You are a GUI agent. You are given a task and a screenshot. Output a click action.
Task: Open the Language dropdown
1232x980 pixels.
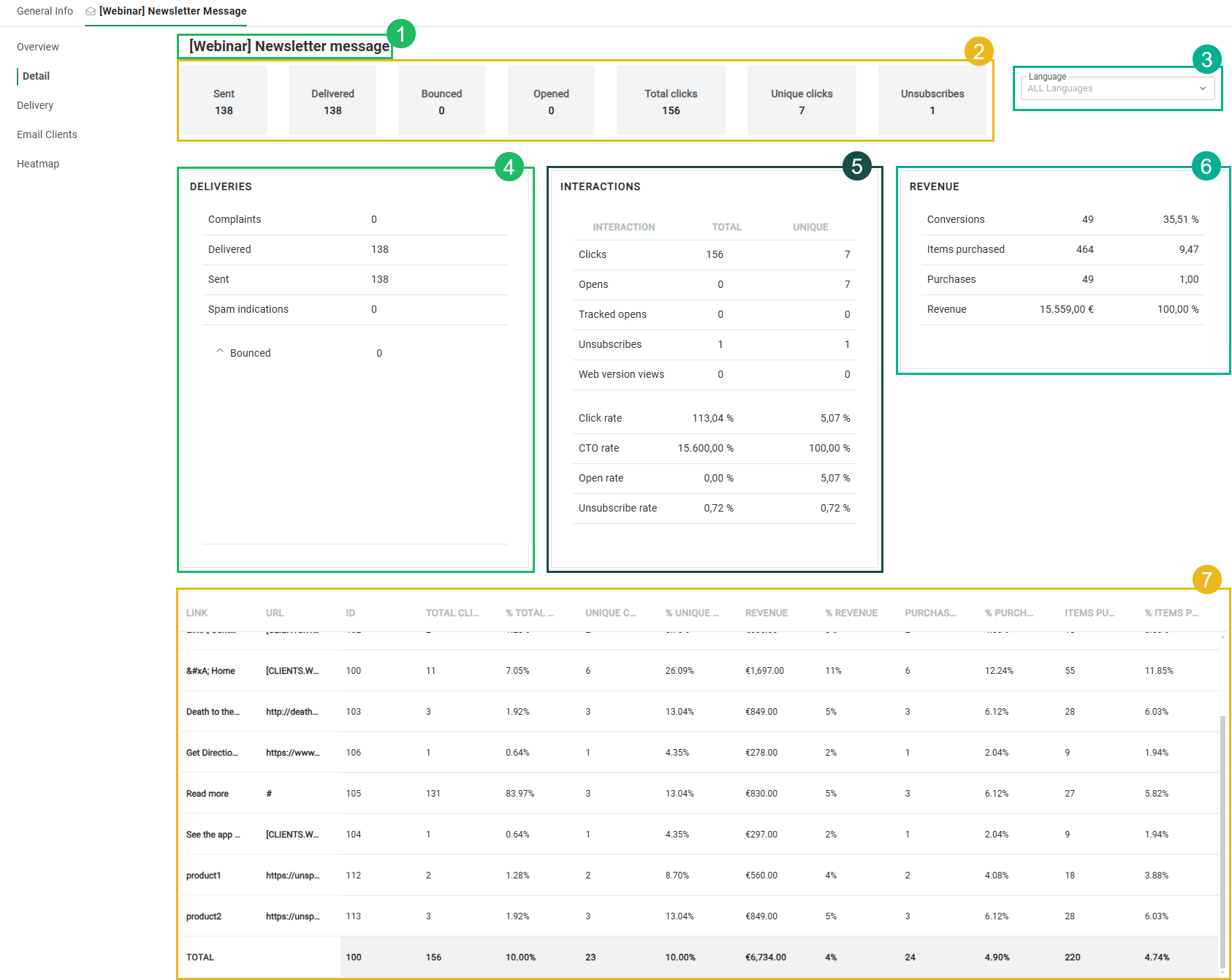pyautogui.click(x=1117, y=88)
